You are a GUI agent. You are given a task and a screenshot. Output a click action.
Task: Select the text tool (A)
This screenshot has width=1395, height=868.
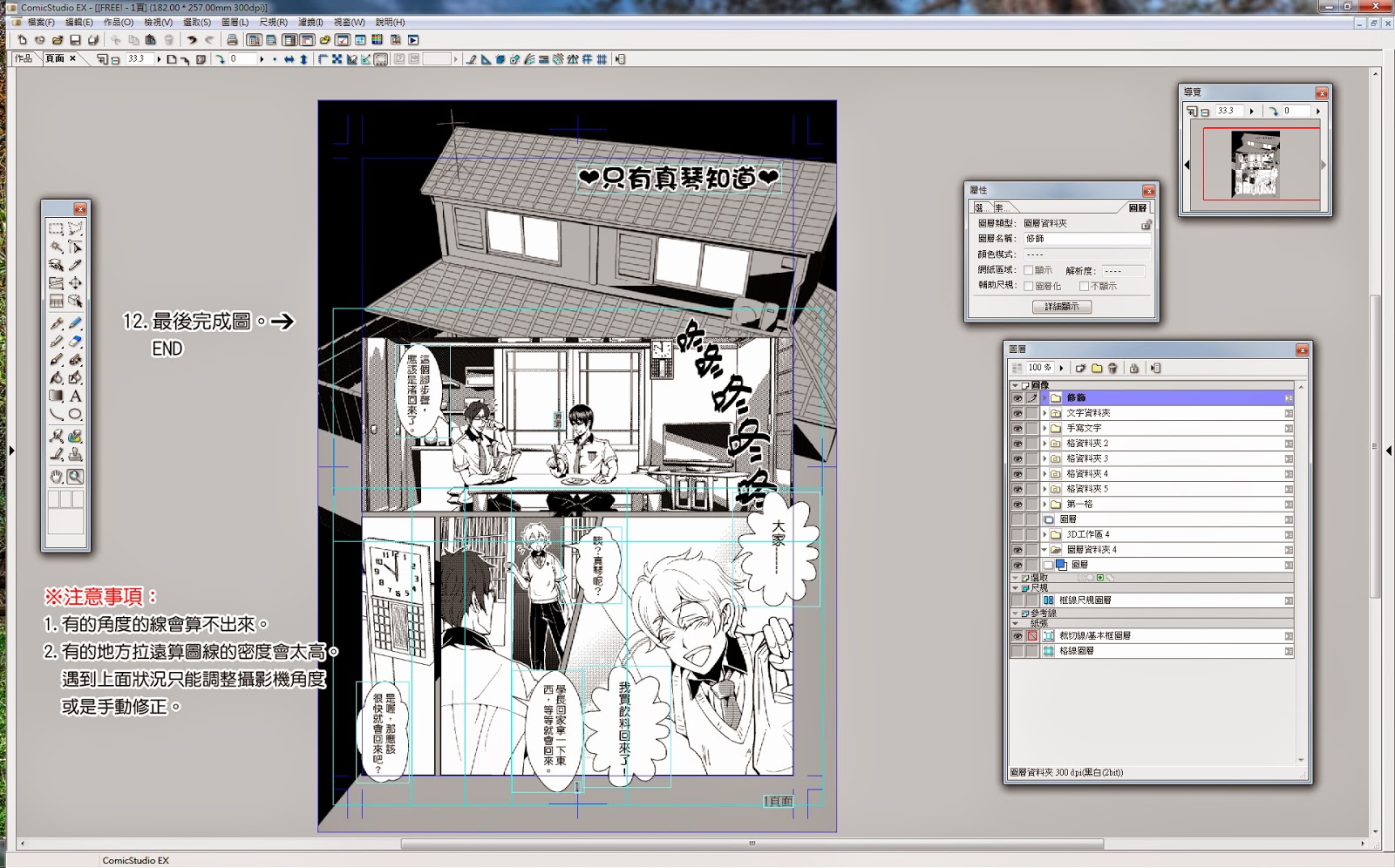[x=75, y=396]
